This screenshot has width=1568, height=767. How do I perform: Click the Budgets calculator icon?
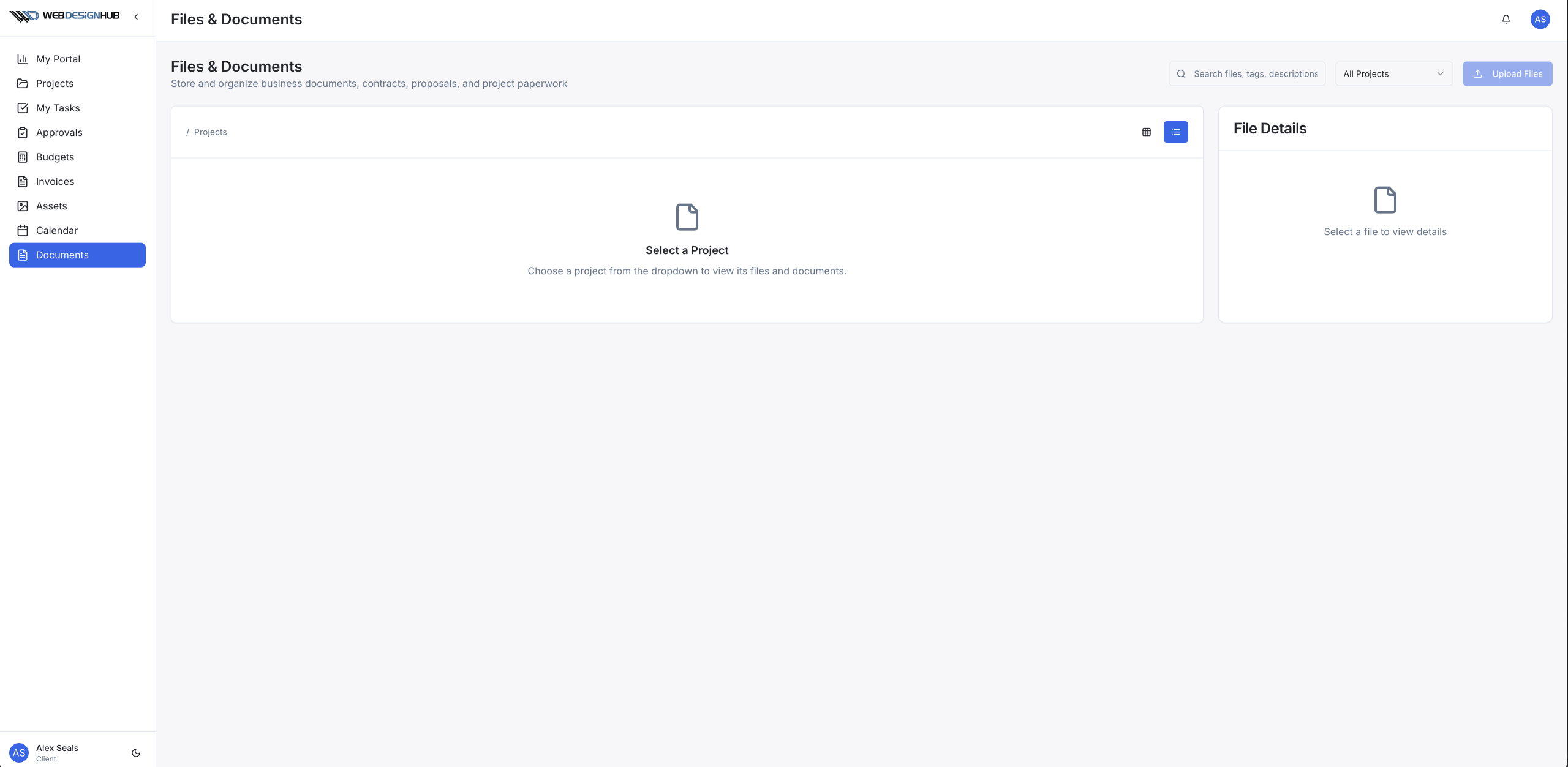(23, 157)
